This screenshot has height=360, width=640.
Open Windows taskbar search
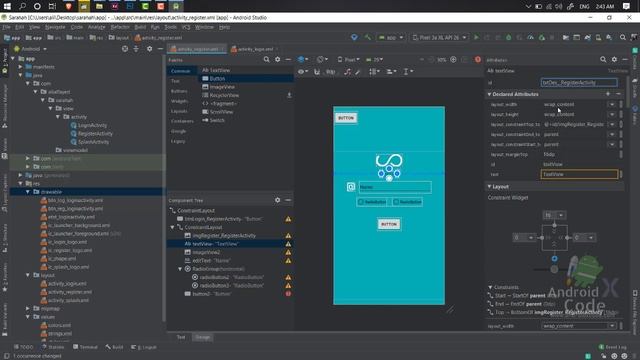coord(22,6)
